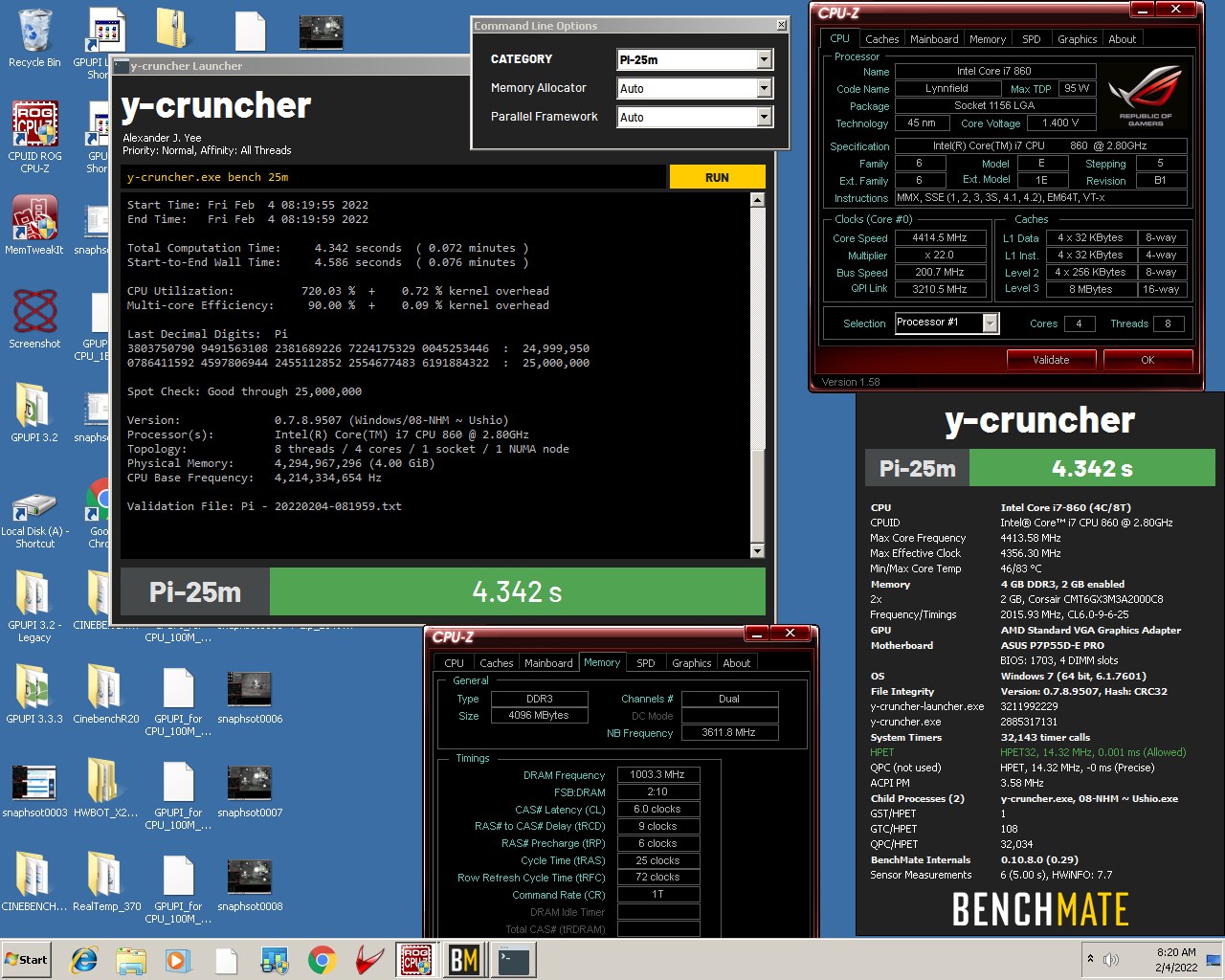This screenshot has width=1225, height=980.
Task: Click the Pi-25m 4.342 s result bar in launcher
Action: click(x=443, y=591)
